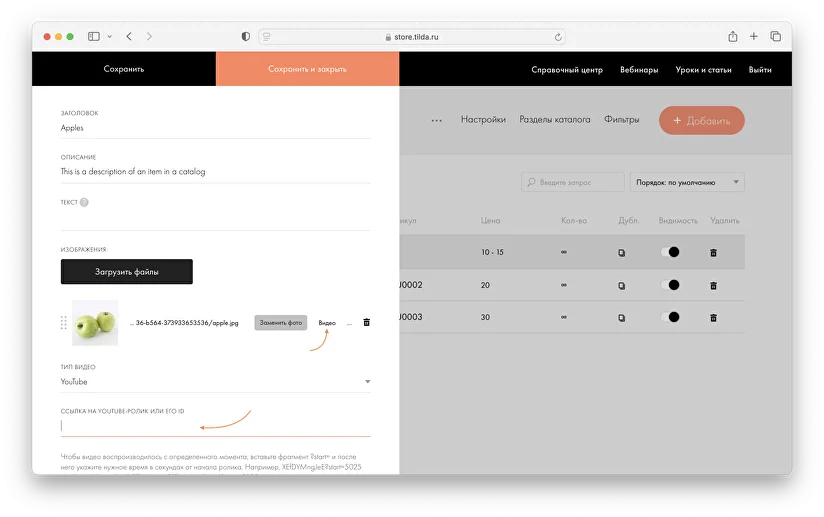Go to Справочный центр in top navigation
824x517 pixels.
pyautogui.click(x=566, y=69)
